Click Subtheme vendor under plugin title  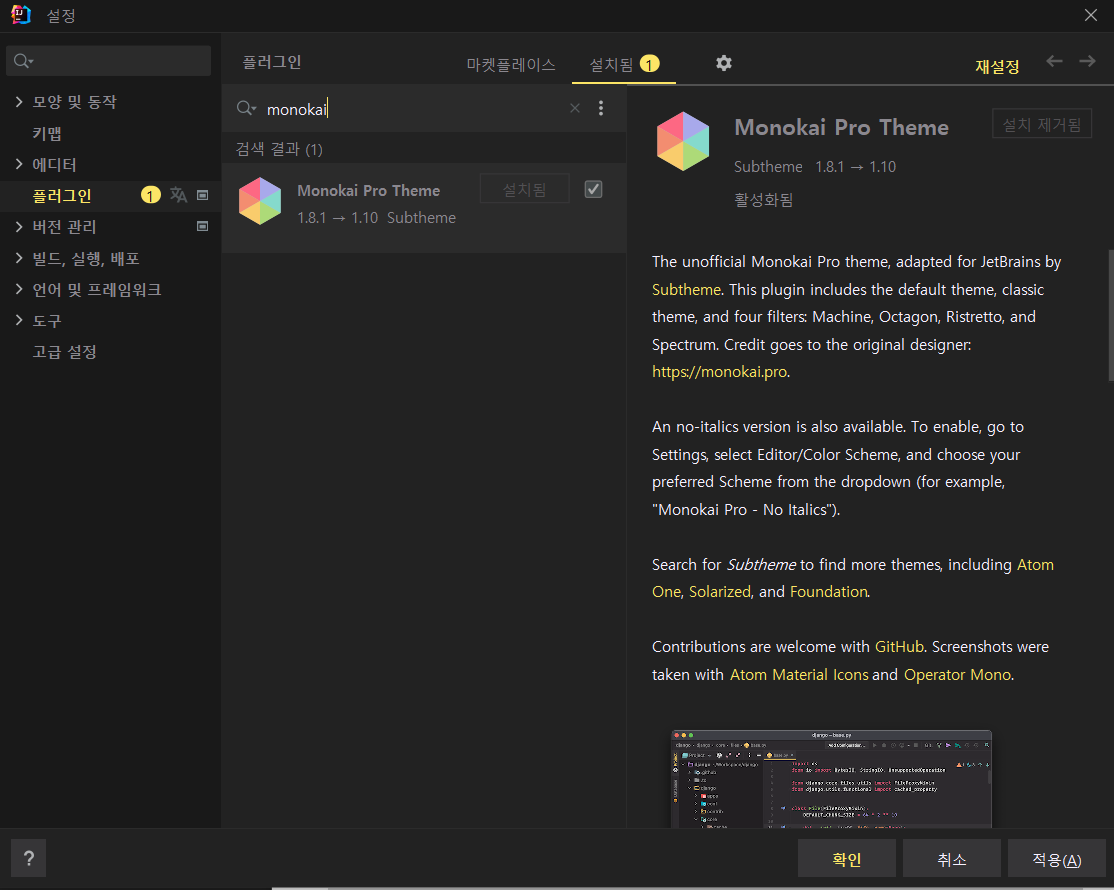tap(768, 167)
